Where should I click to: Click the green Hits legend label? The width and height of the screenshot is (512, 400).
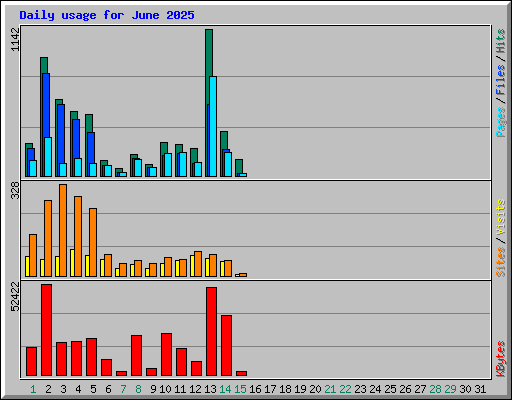pyautogui.click(x=500, y=41)
